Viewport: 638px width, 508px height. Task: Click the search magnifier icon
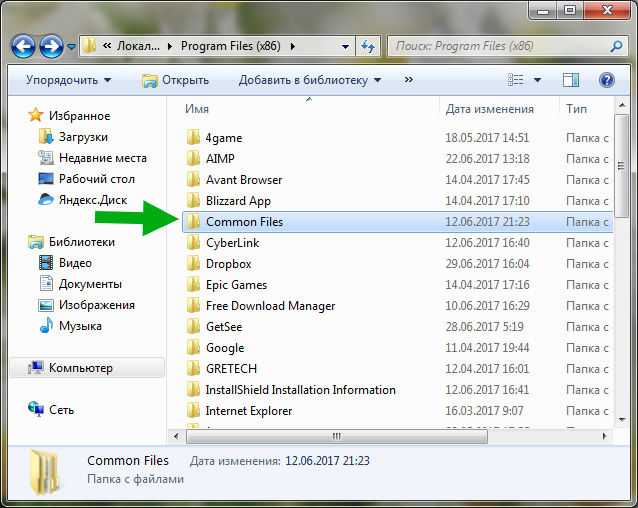tap(616, 46)
